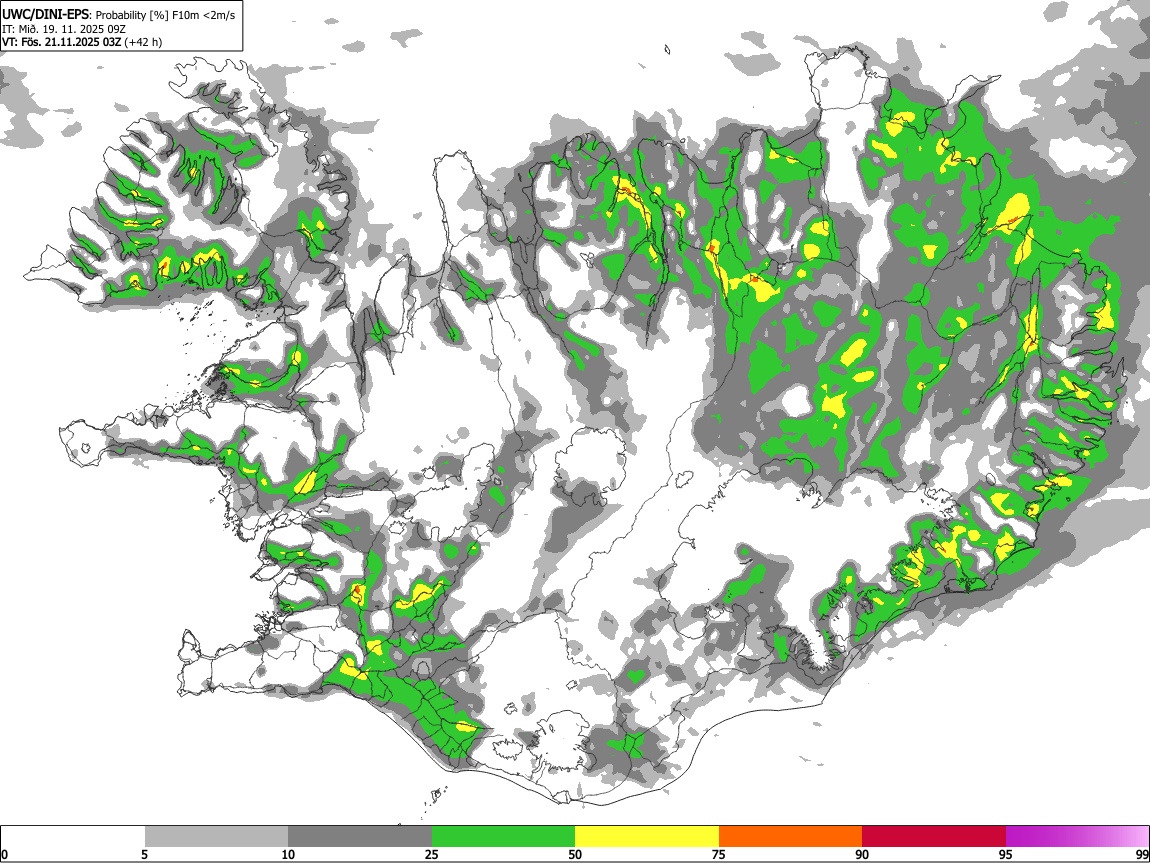The image size is (1150, 863).
Task: Click the 'Probability [%] F10m <2m/s' label
Action: 165,15
